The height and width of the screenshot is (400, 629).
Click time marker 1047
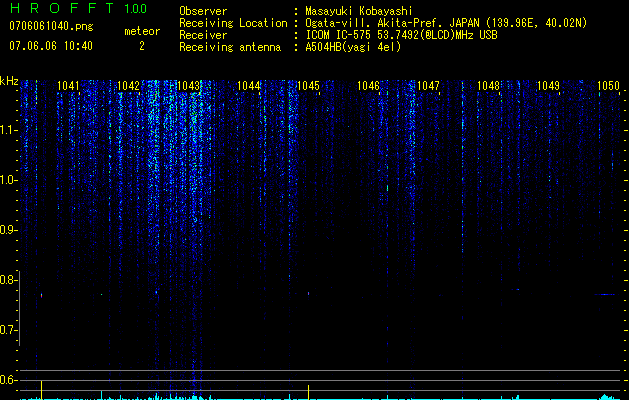coord(428,85)
